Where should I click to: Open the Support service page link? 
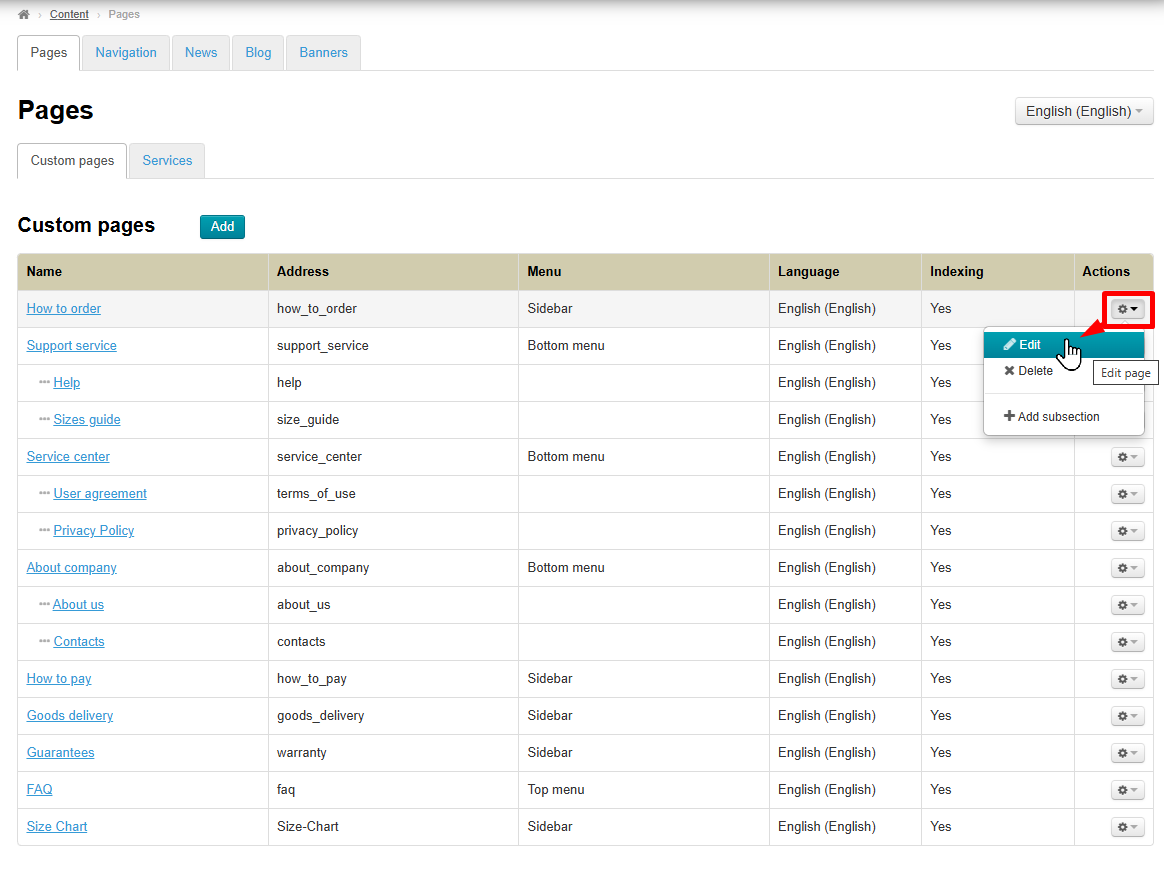[71, 346]
